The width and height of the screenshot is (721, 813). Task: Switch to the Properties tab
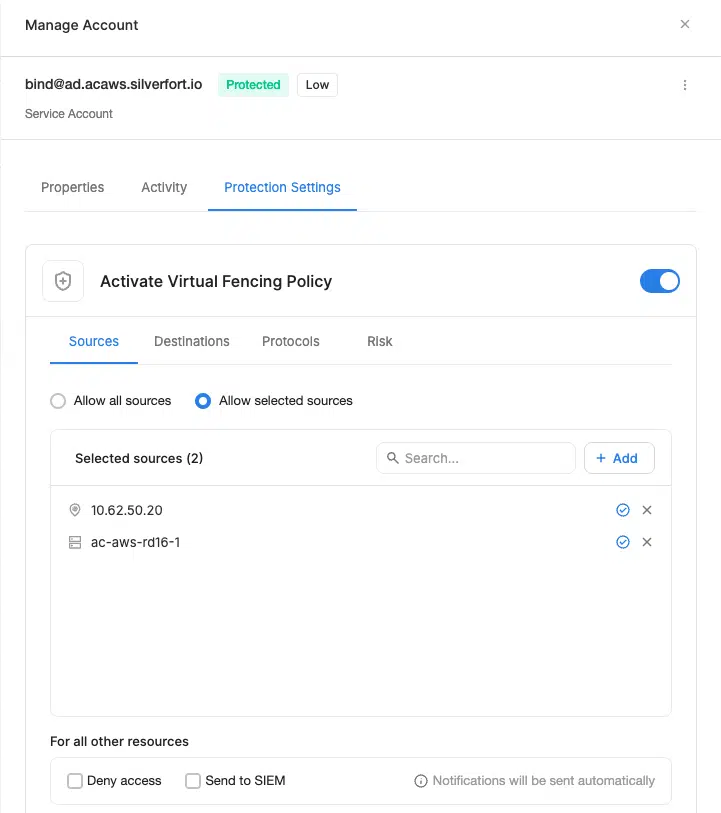coord(73,187)
